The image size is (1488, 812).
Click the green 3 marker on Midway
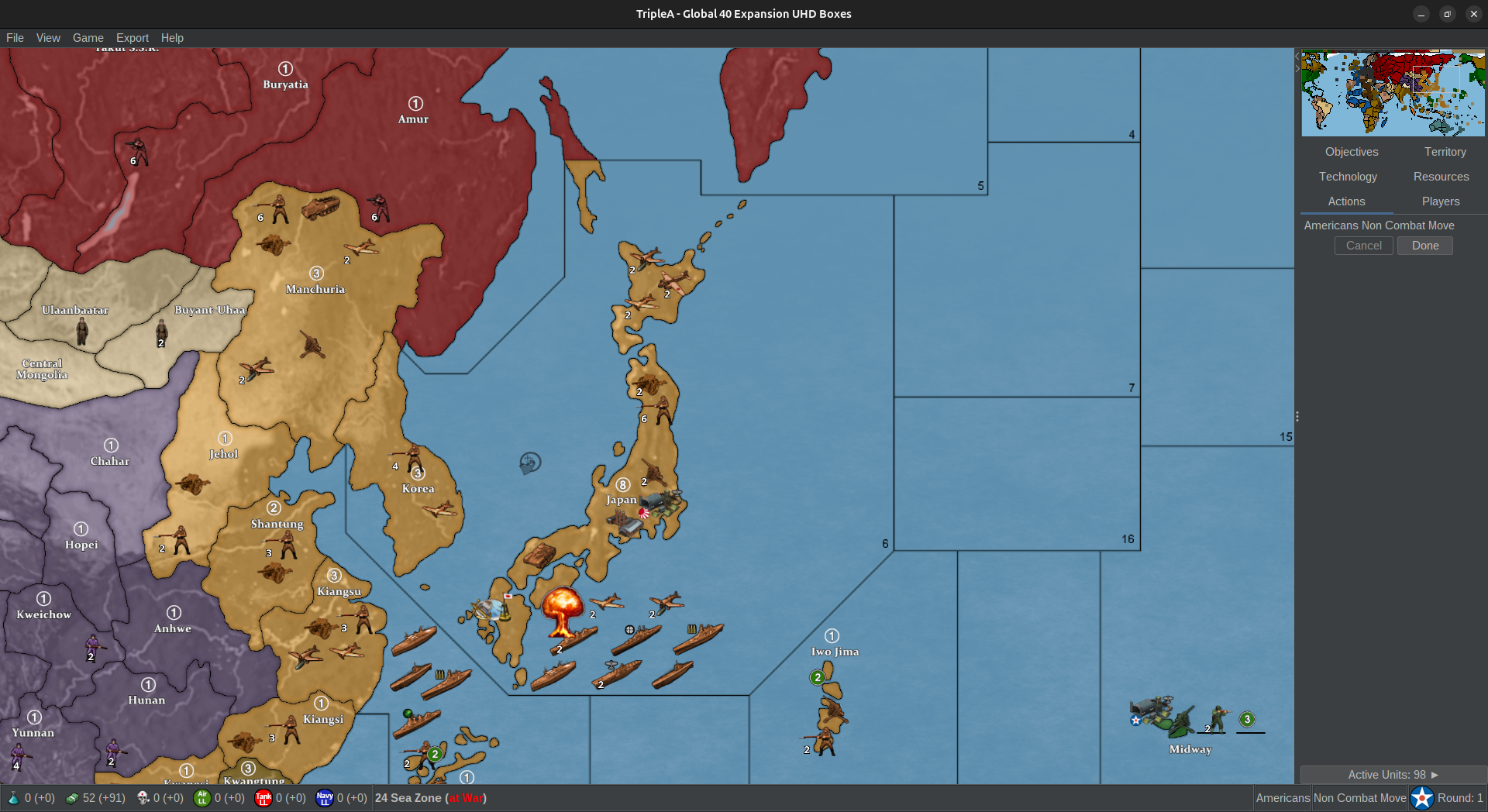click(x=1247, y=719)
